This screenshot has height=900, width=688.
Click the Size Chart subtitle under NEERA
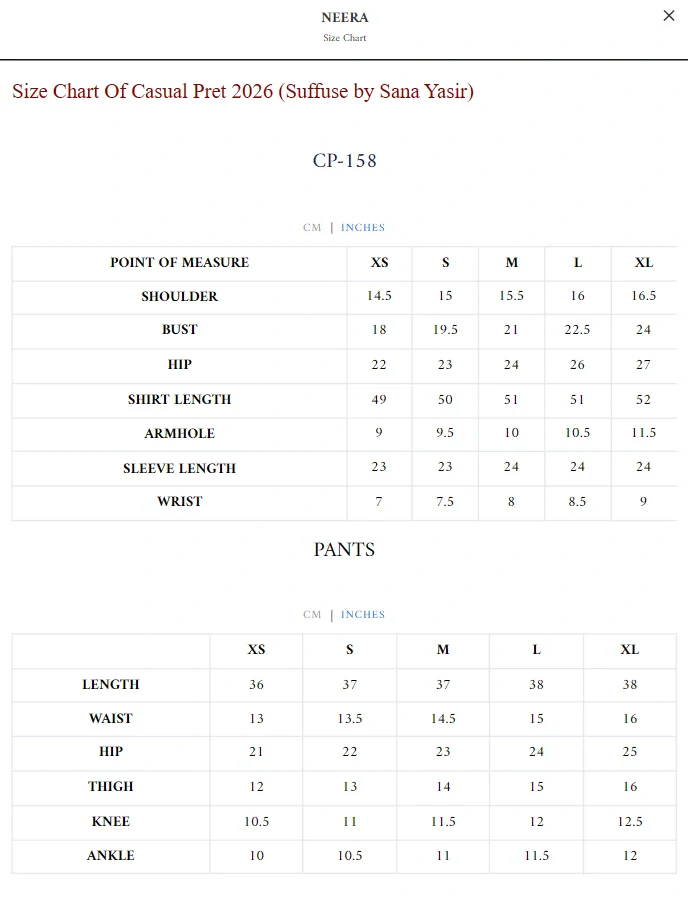[344, 38]
